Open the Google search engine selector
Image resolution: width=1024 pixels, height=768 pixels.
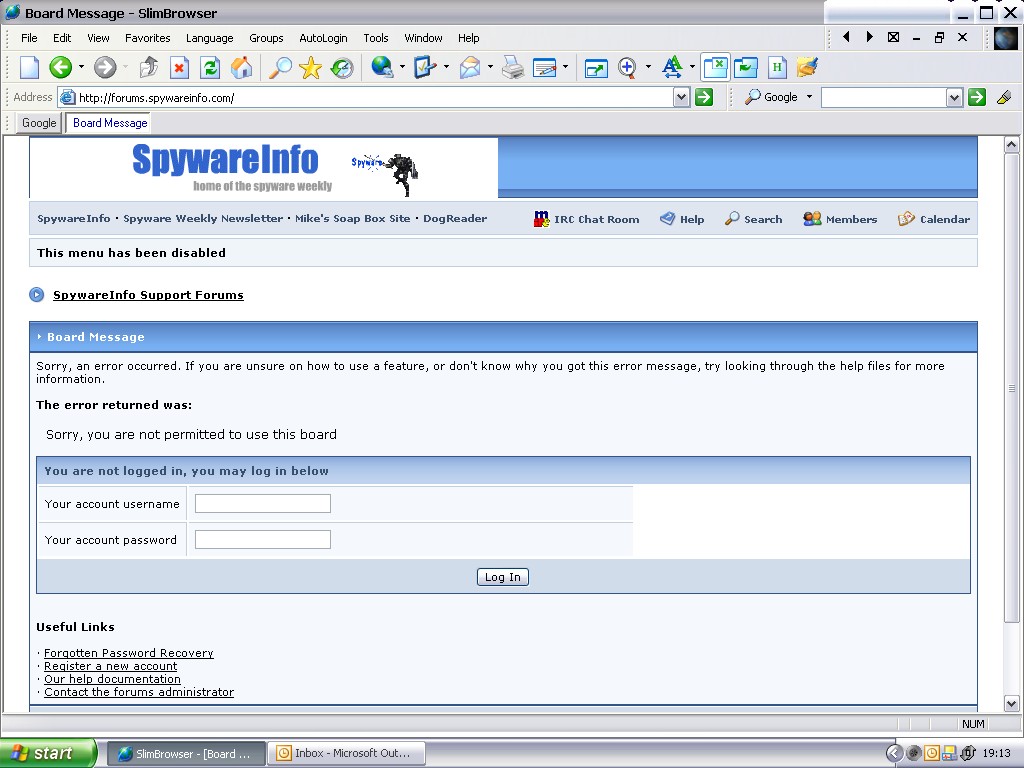(779, 97)
